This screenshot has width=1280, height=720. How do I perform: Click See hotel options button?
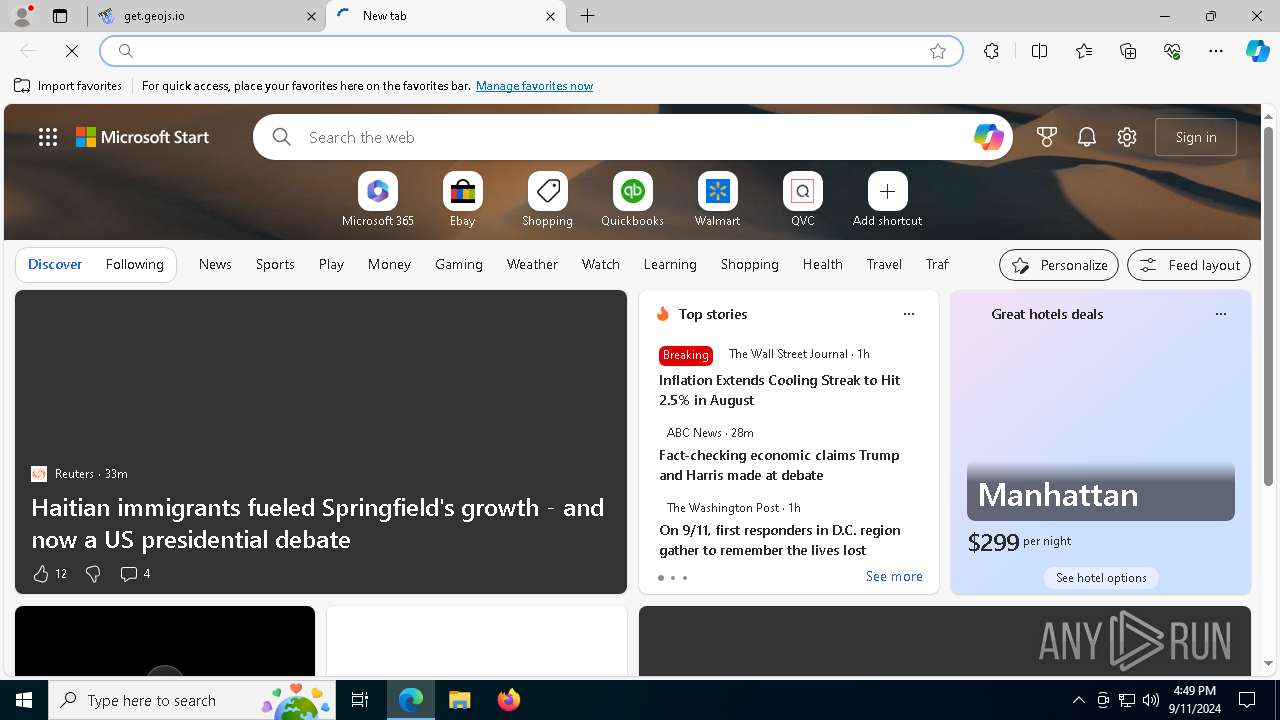click(x=1101, y=578)
